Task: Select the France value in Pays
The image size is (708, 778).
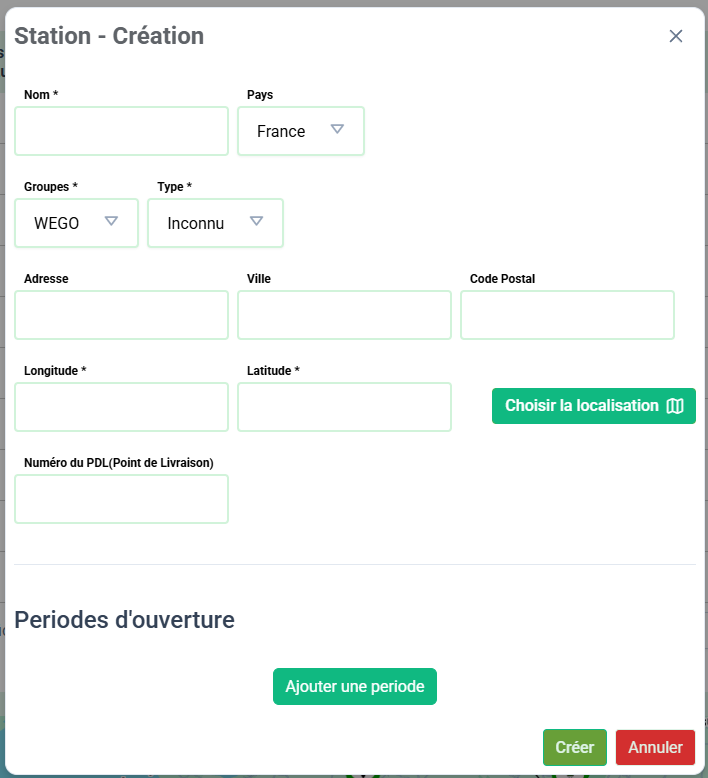Action: [x=281, y=131]
